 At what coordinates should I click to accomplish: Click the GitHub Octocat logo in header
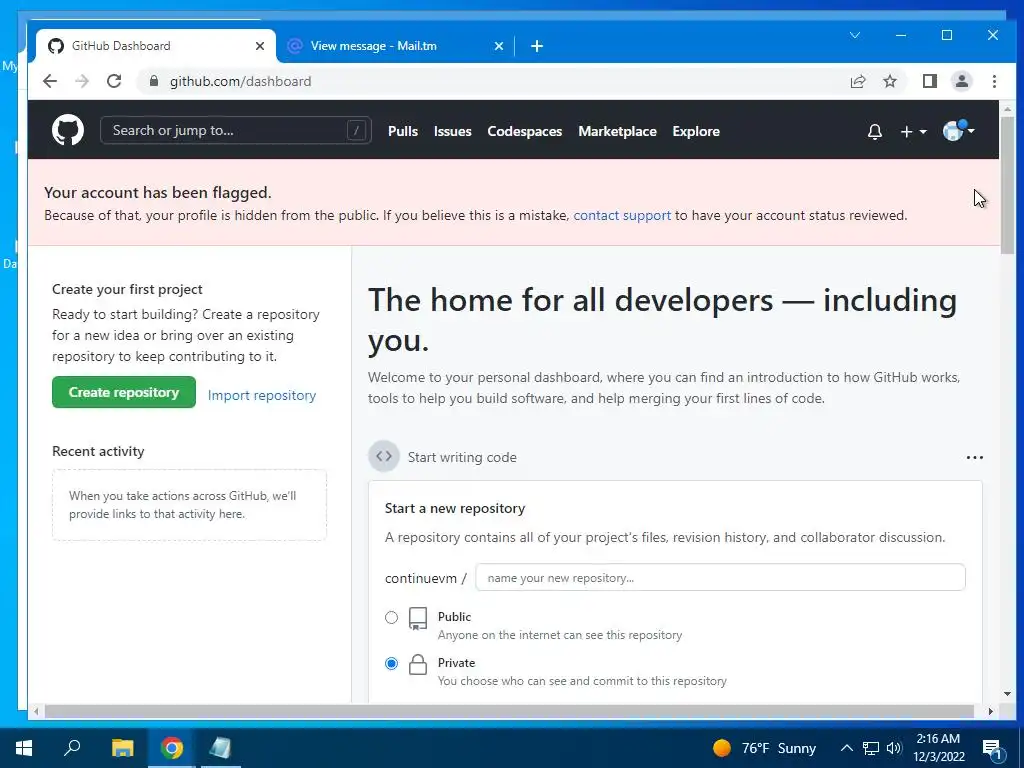pyautogui.click(x=68, y=130)
